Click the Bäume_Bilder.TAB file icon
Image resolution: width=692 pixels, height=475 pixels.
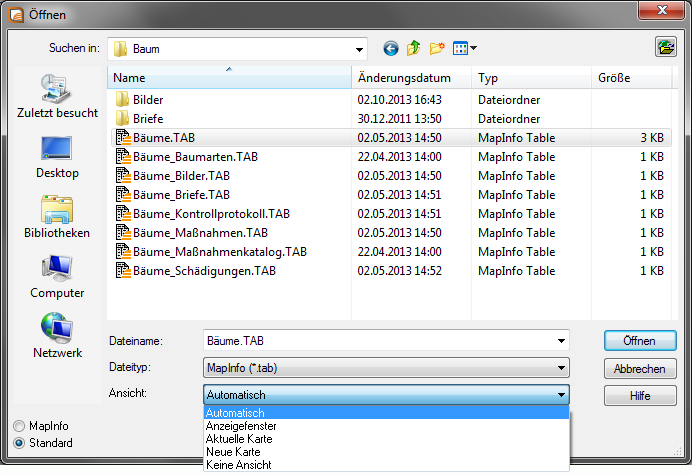pos(123,175)
